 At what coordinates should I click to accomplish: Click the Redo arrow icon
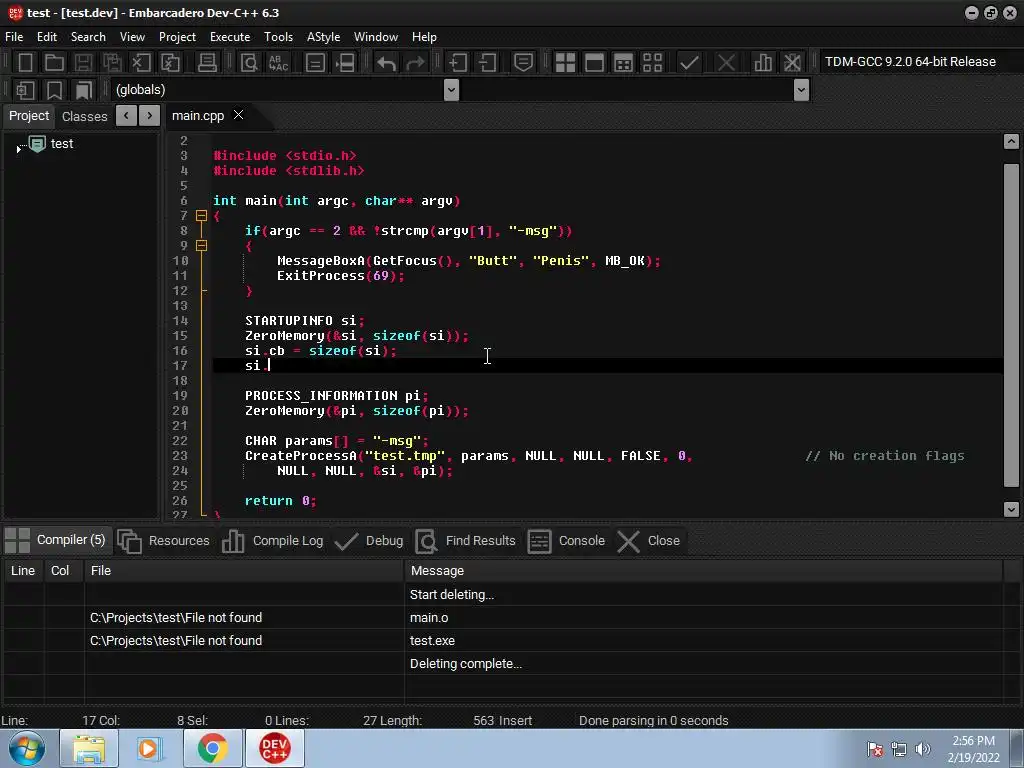(415, 62)
